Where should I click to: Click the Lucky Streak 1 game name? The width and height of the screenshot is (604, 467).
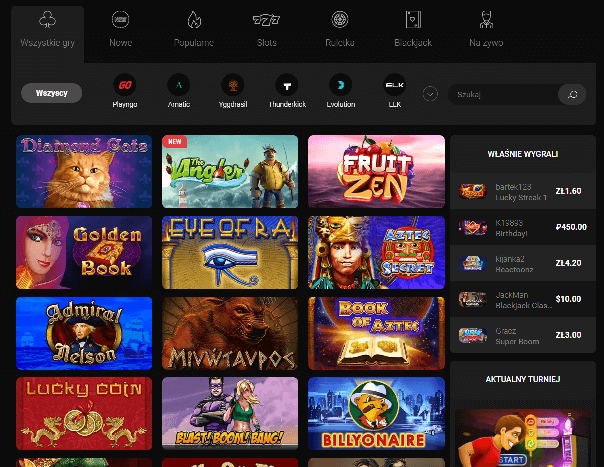click(x=521, y=198)
